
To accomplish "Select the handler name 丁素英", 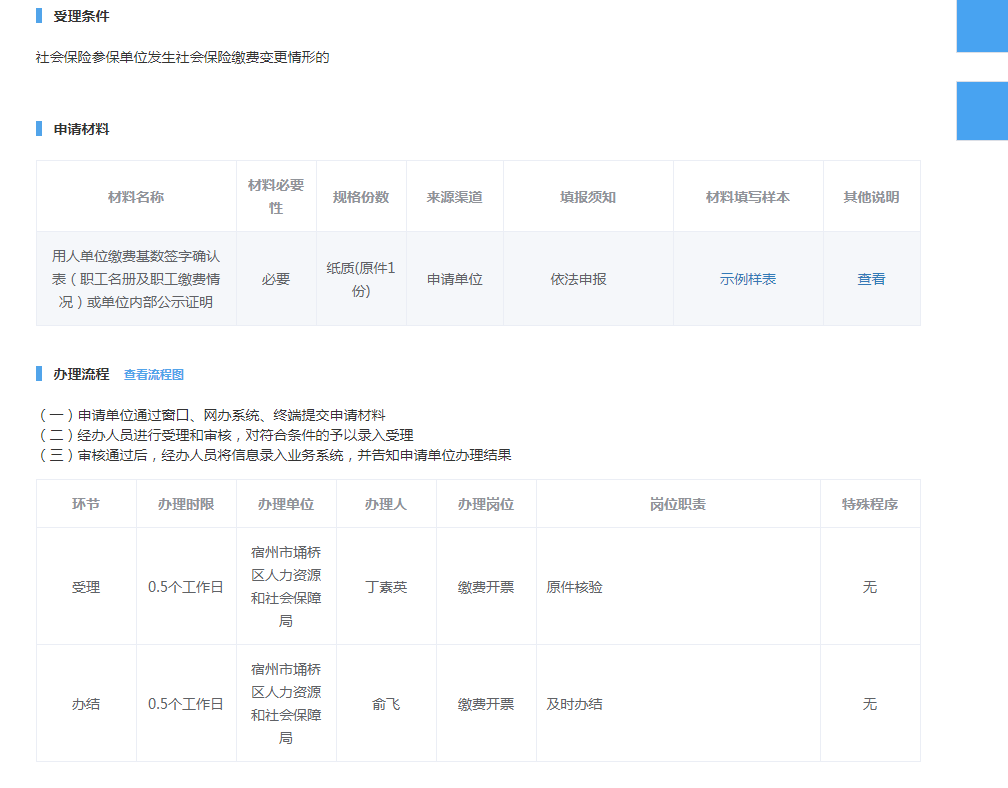I will click(386, 587).
